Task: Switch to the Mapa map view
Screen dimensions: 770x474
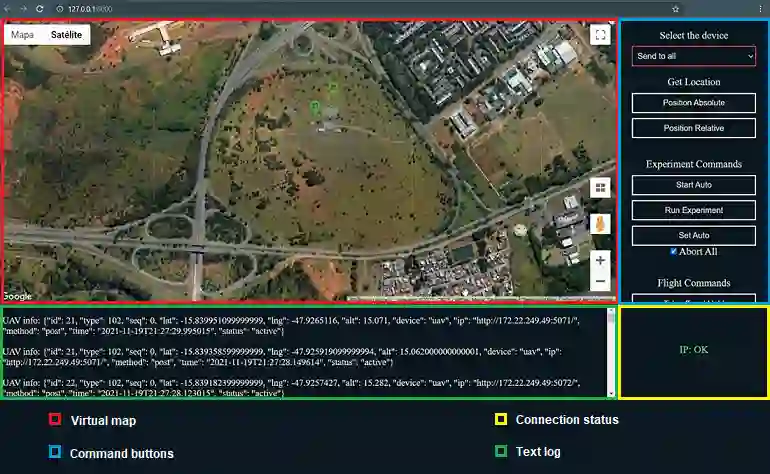Action: pyautogui.click(x=23, y=35)
